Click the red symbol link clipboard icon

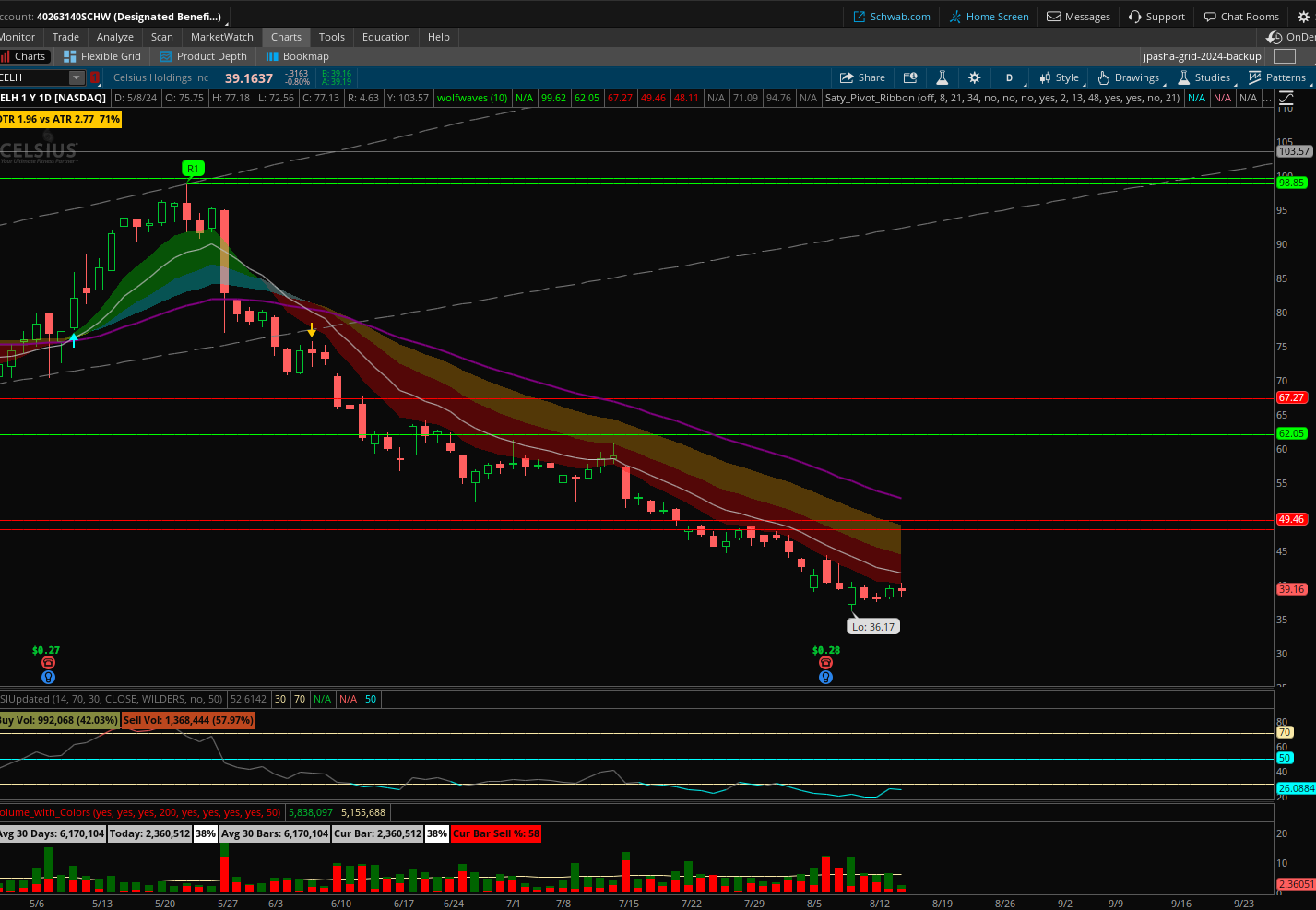[x=94, y=77]
